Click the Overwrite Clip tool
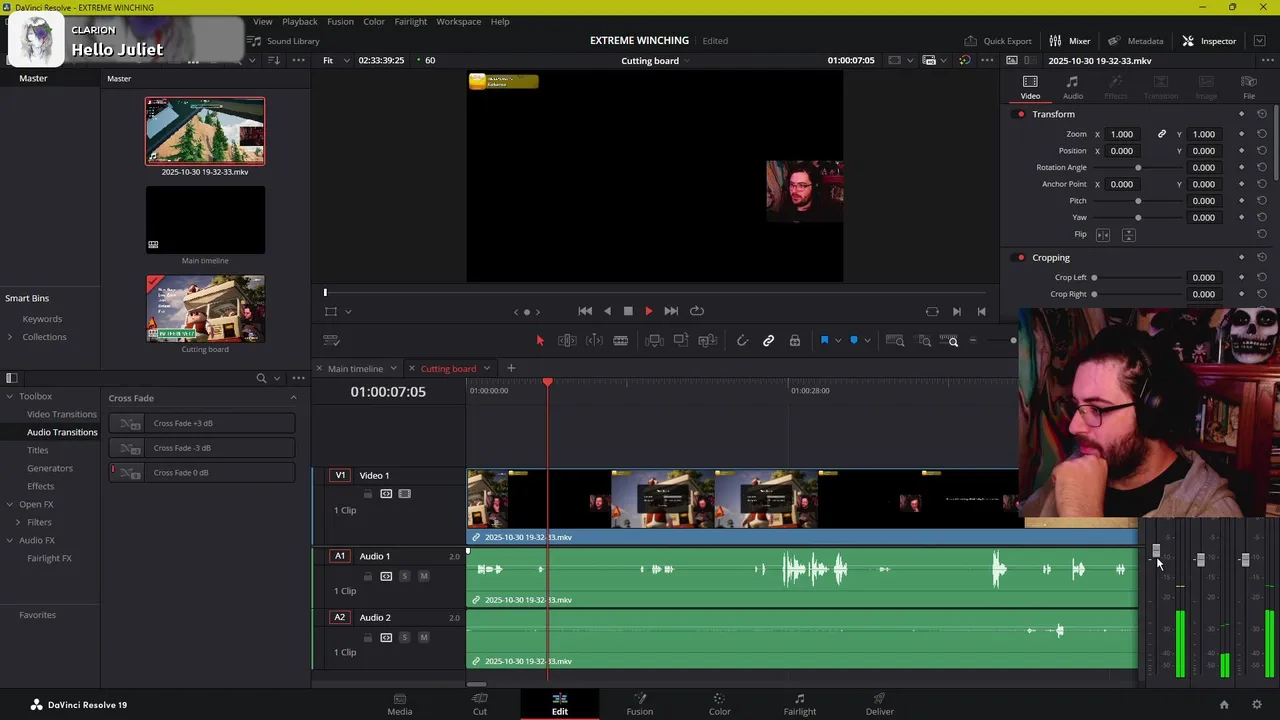Image resolution: width=1280 pixels, height=720 pixels. [681, 341]
